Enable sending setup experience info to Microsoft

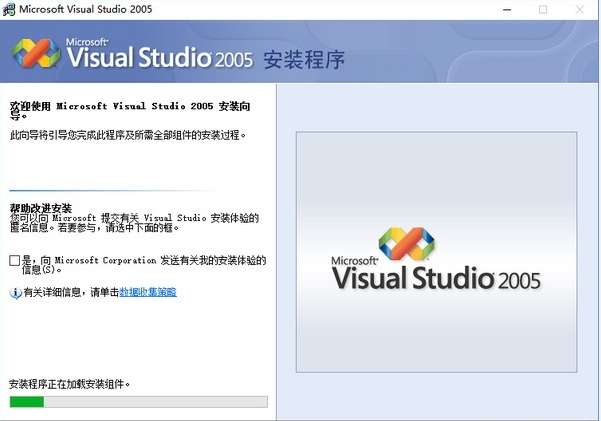tap(15, 261)
